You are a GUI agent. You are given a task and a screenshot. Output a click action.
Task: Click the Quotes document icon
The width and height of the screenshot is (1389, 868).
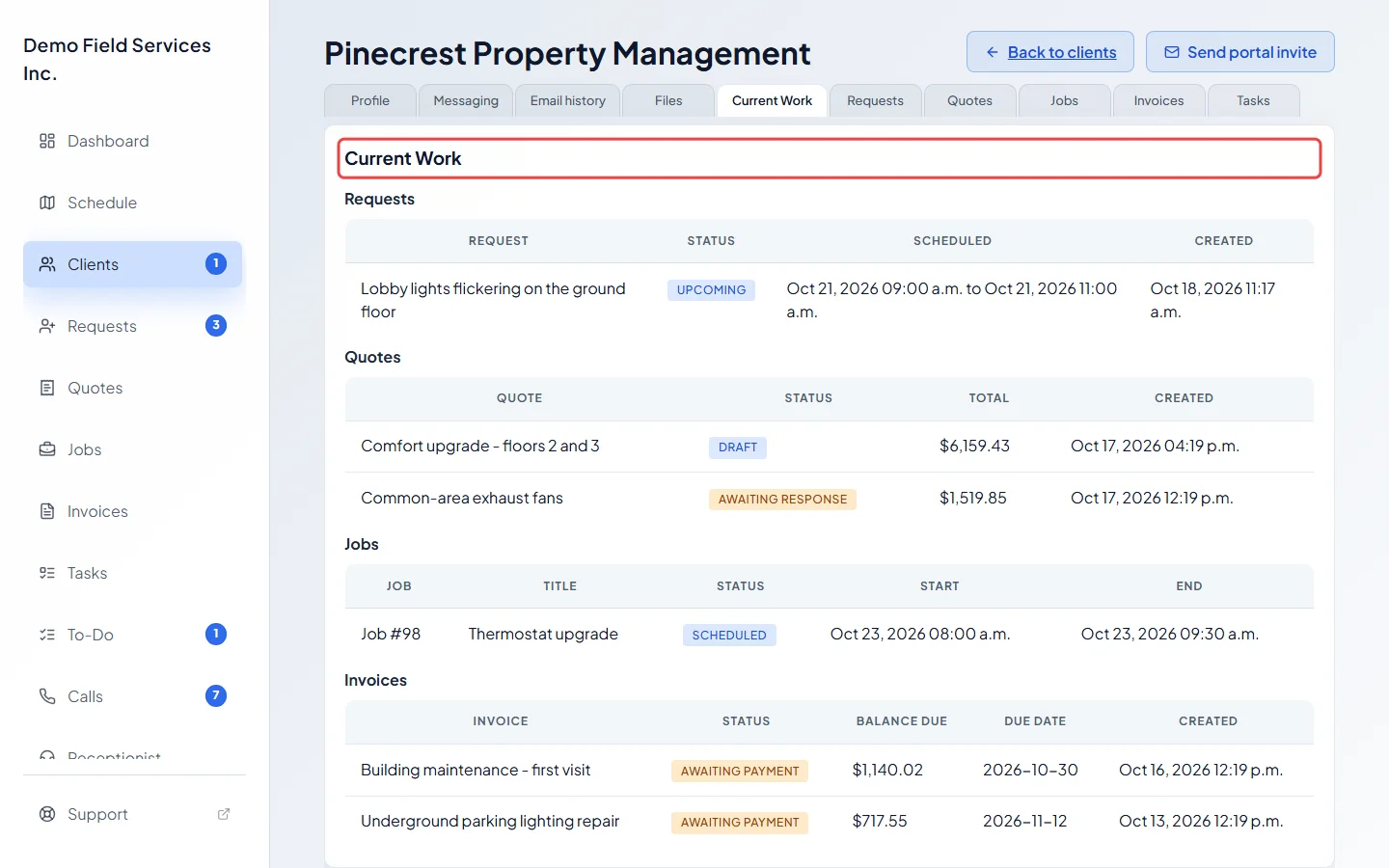click(47, 388)
